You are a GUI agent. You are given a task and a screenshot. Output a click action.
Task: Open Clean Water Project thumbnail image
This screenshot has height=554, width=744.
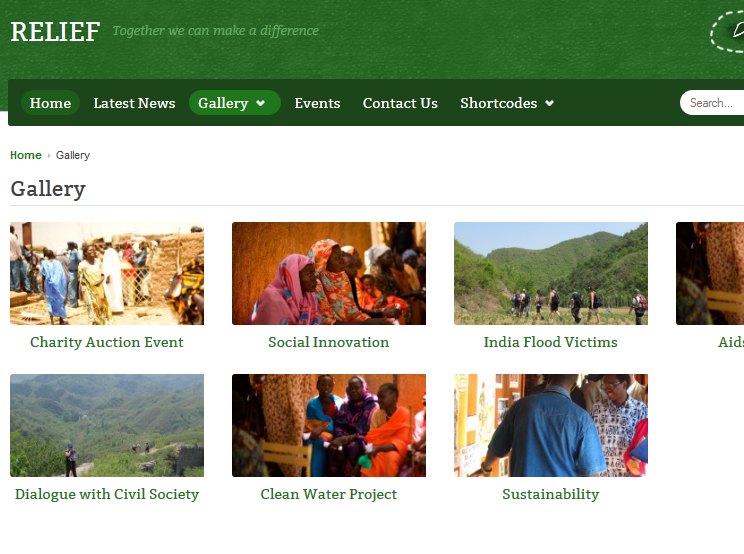(329, 425)
